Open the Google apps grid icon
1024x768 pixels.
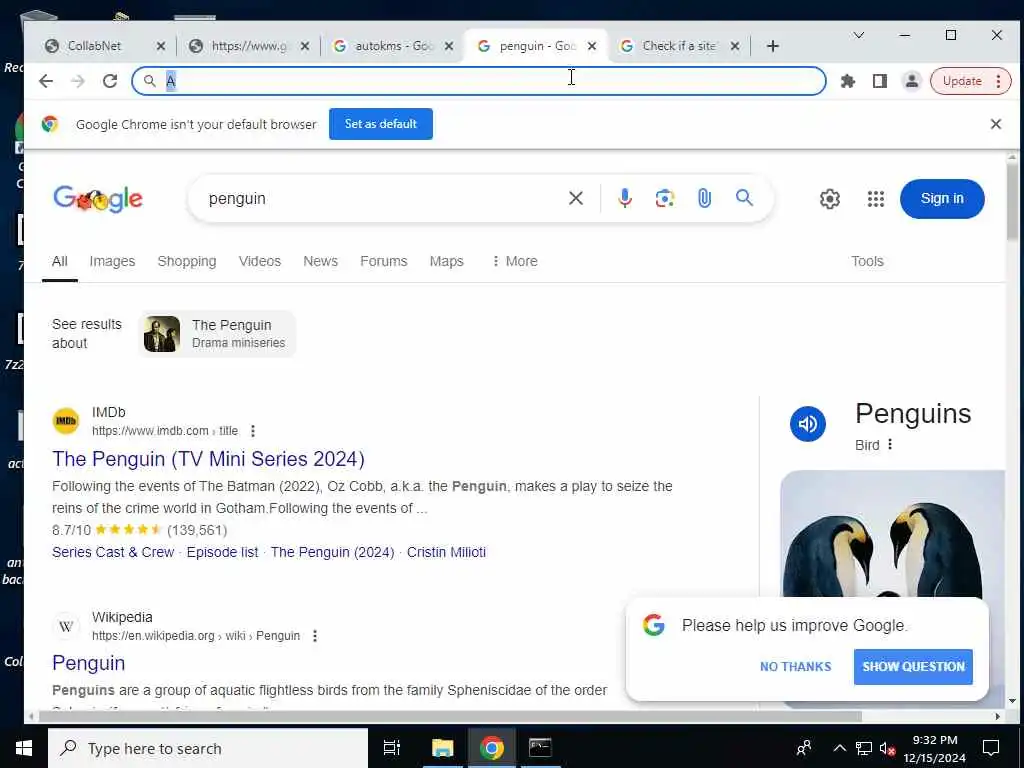pos(876,199)
